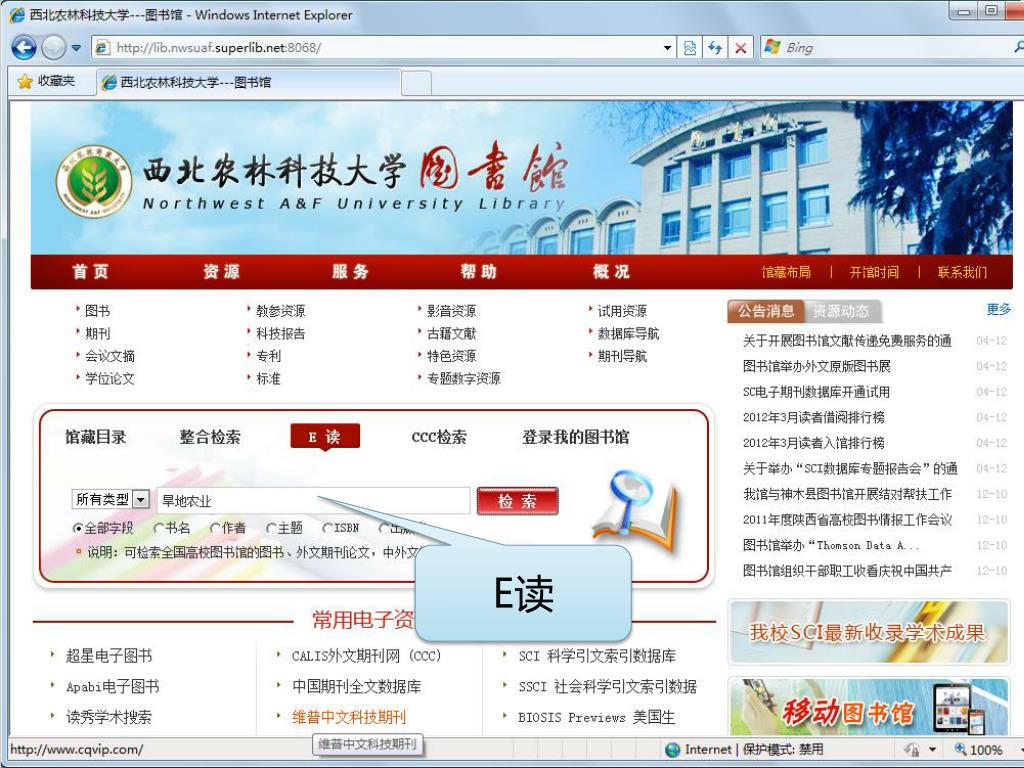Open the SSCI 社会科学引文索引数据 link

(607, 686)
